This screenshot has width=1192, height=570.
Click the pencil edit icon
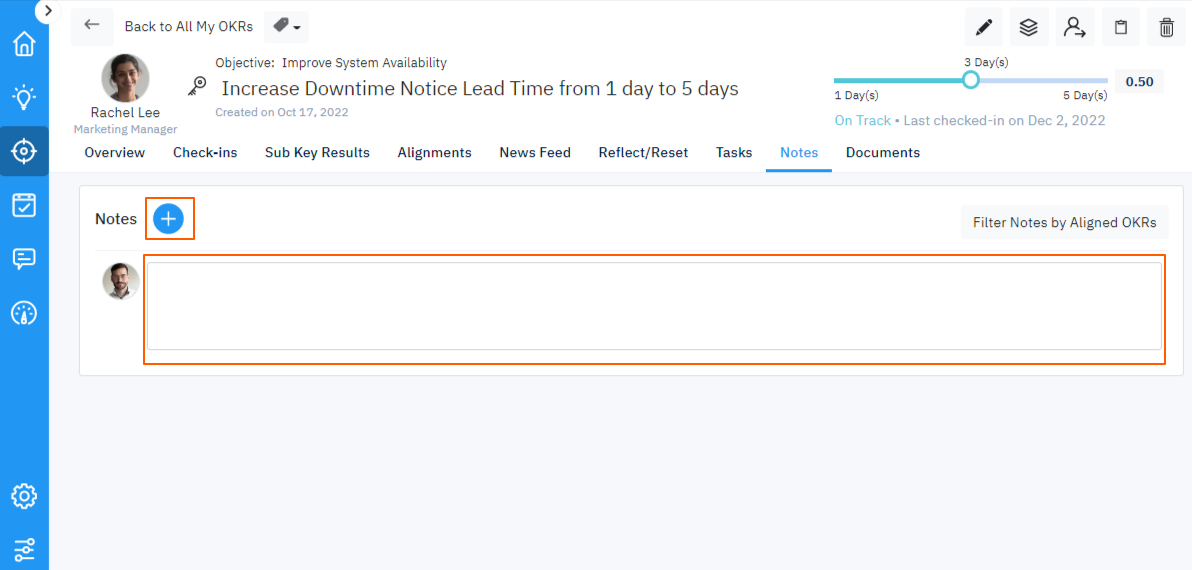(983, 27)
